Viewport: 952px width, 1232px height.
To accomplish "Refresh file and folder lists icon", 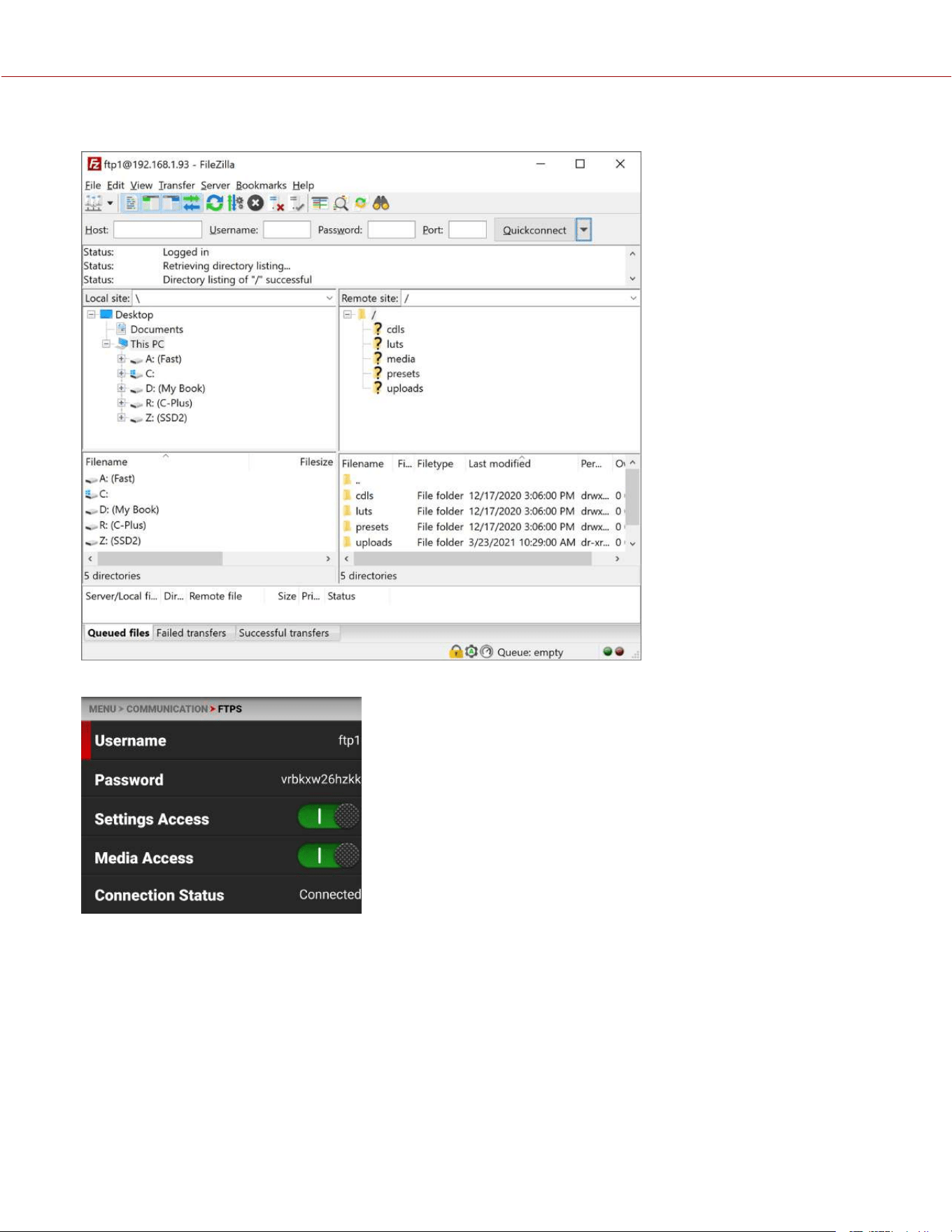I will click(x=215, y=204).
